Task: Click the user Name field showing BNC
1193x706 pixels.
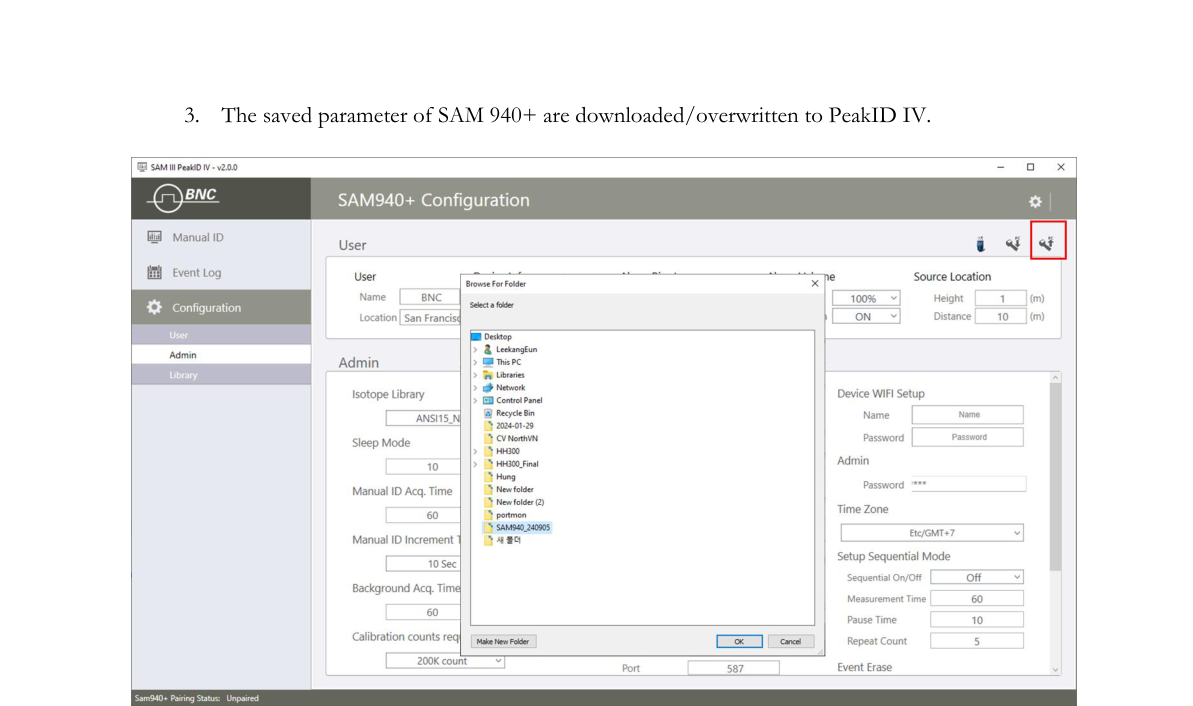Action: (x=431, y=297)
